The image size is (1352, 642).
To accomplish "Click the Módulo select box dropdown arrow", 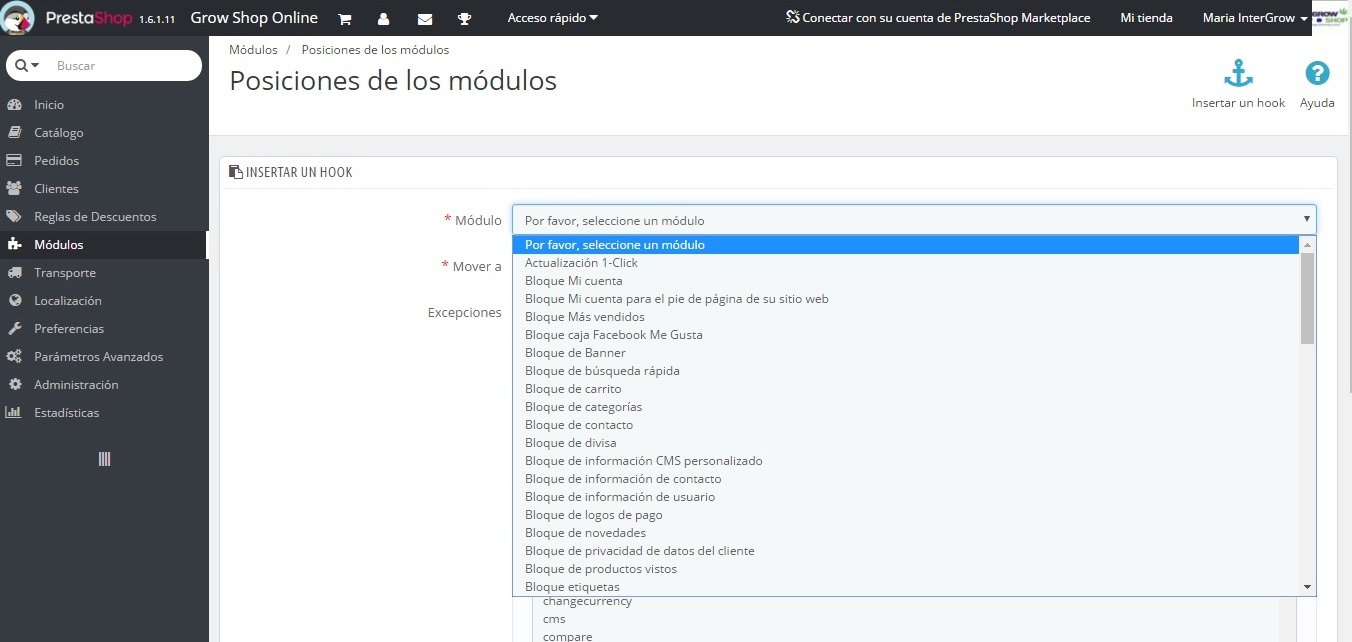I will (x=1306, y=219).
